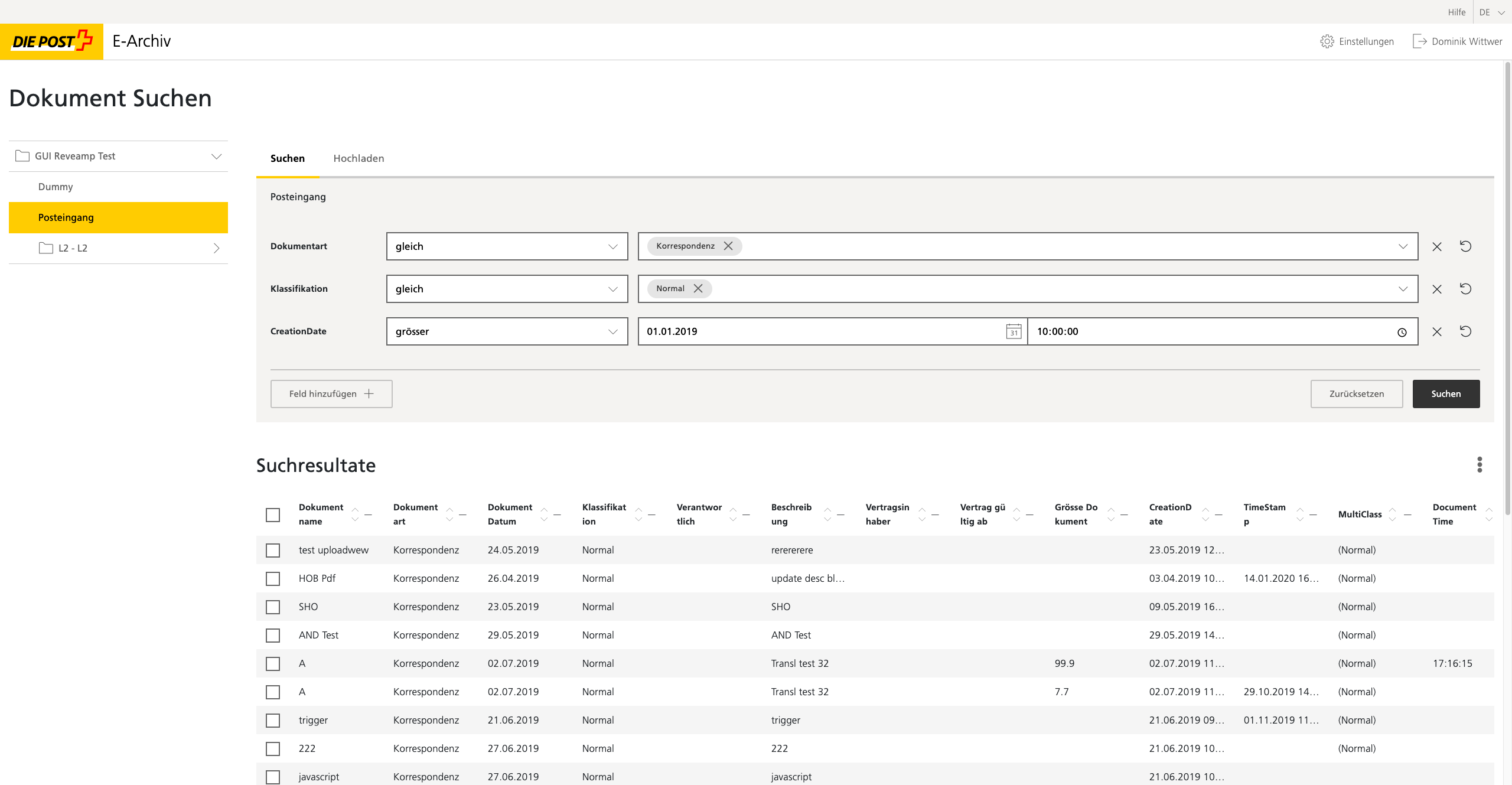Click the Die Post logo
This screenshot has width=1512, height=785.
click(52, 41)
